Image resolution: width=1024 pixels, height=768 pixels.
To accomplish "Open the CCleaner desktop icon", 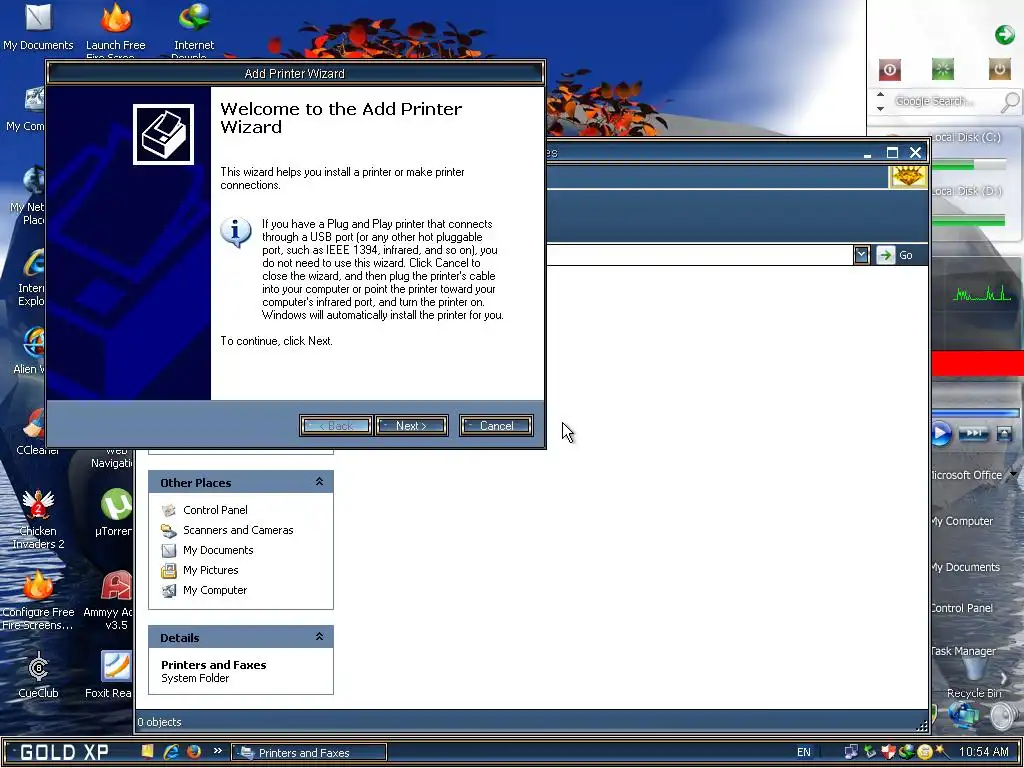I will (x=33, y=431).
